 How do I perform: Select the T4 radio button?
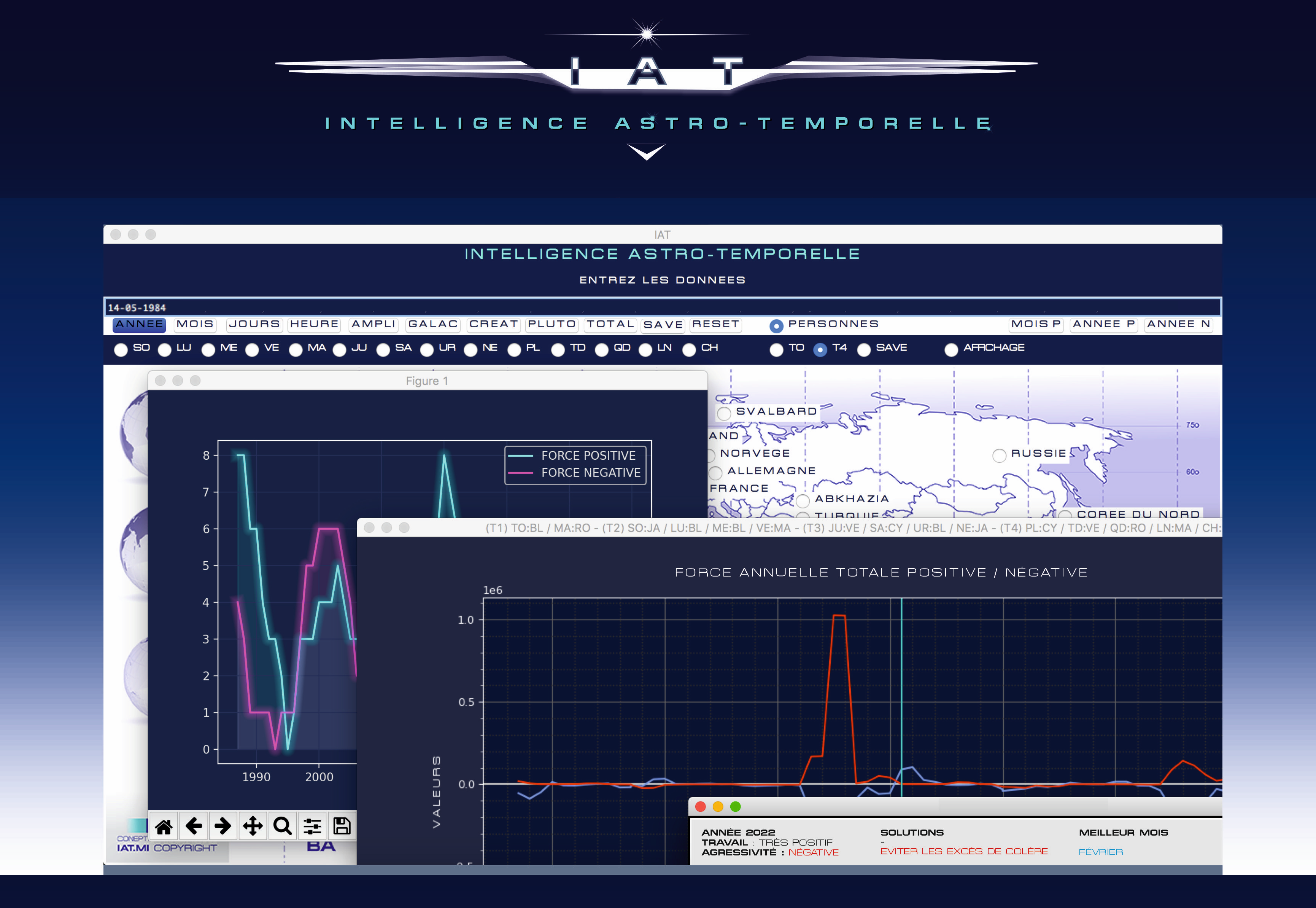pyautogui.click(x=820, y=350)
